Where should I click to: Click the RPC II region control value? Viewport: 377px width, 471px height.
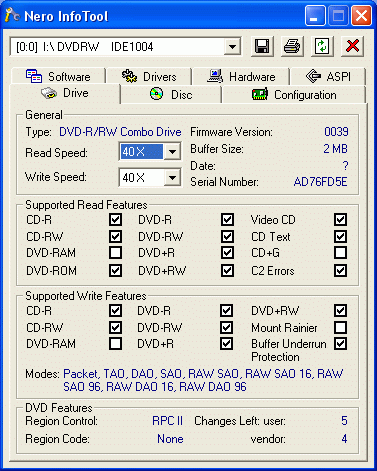[x=167, y=421]
